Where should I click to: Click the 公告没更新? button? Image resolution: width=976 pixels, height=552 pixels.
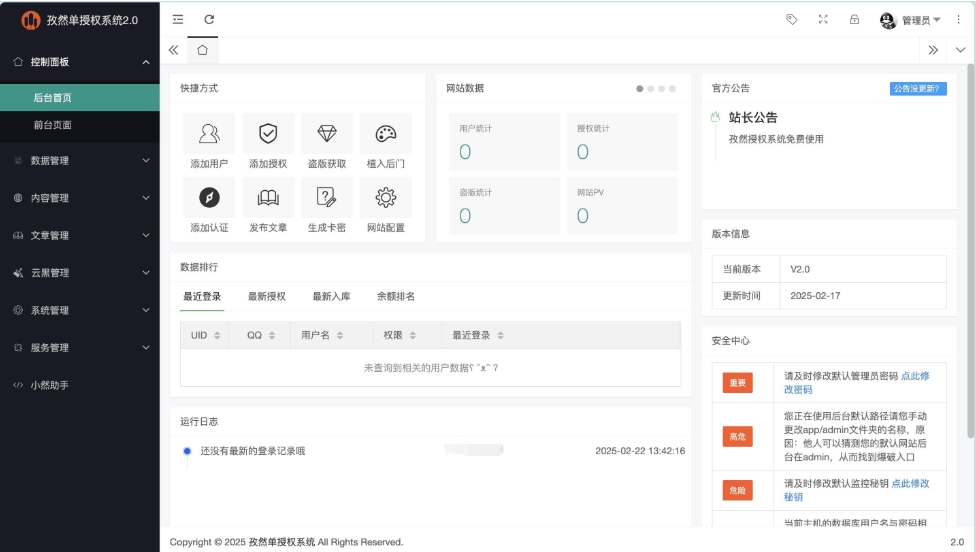click(918, 88)
